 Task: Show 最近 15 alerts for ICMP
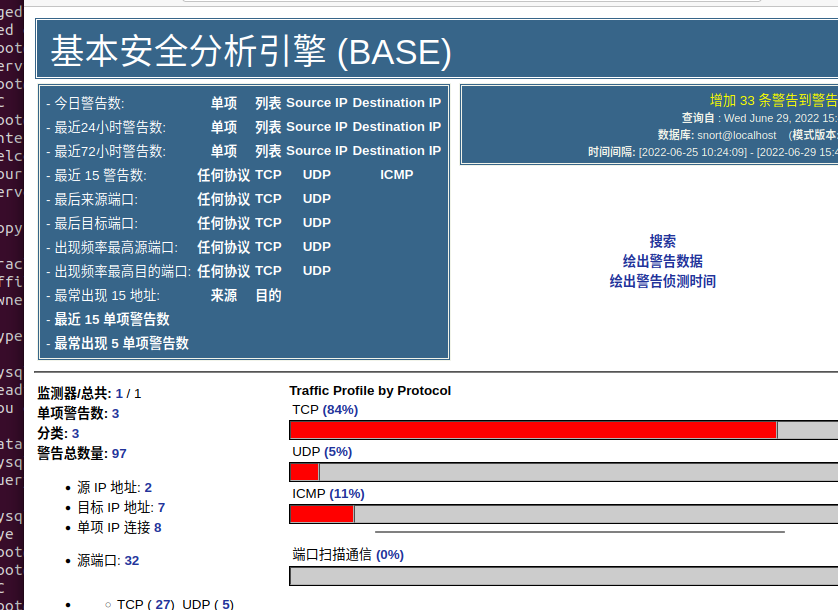[x=397, y=175]
